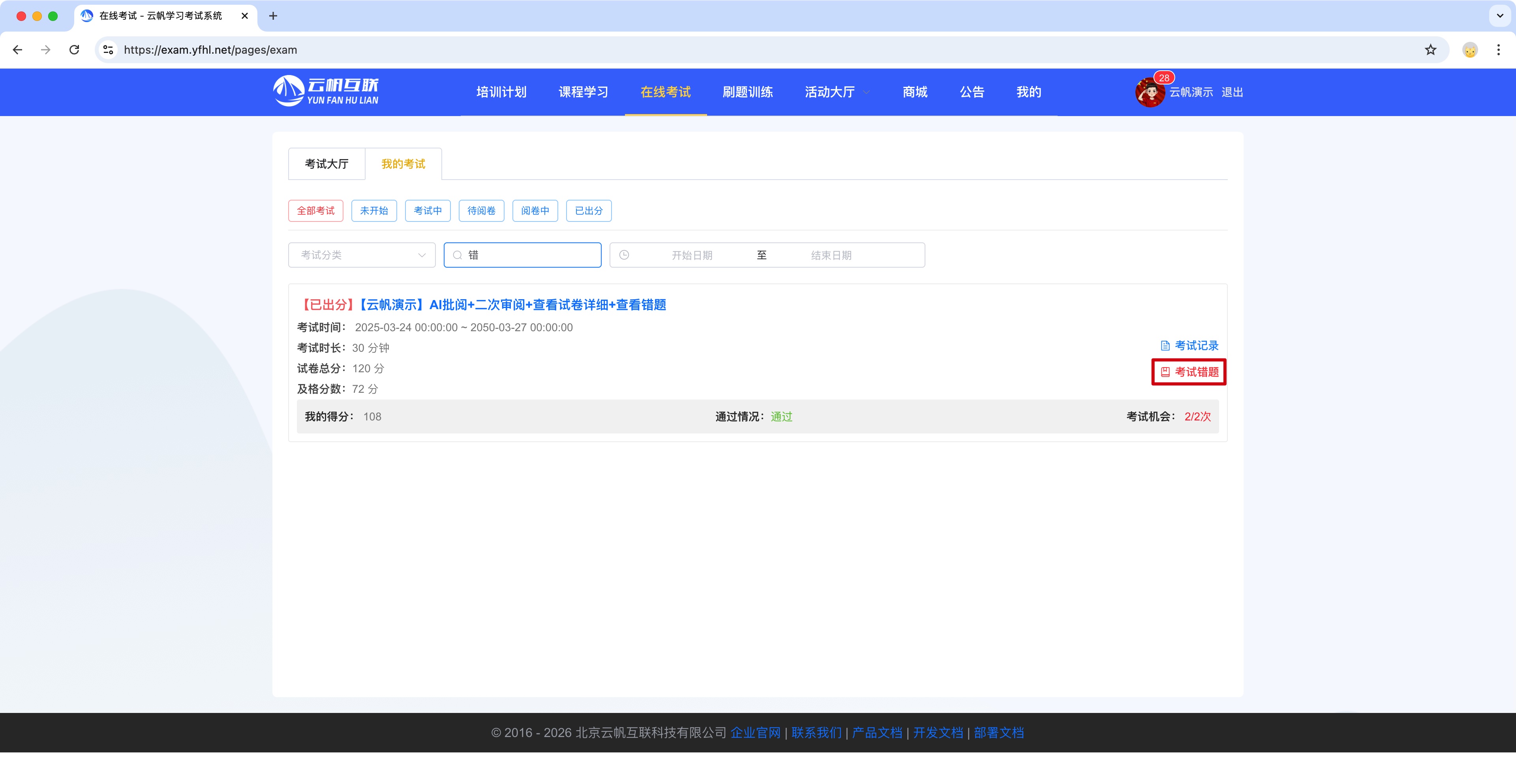This screenshot has width=1516, height=784.
Task: Click the site info icon in address bar
Action: pos(108,50)
